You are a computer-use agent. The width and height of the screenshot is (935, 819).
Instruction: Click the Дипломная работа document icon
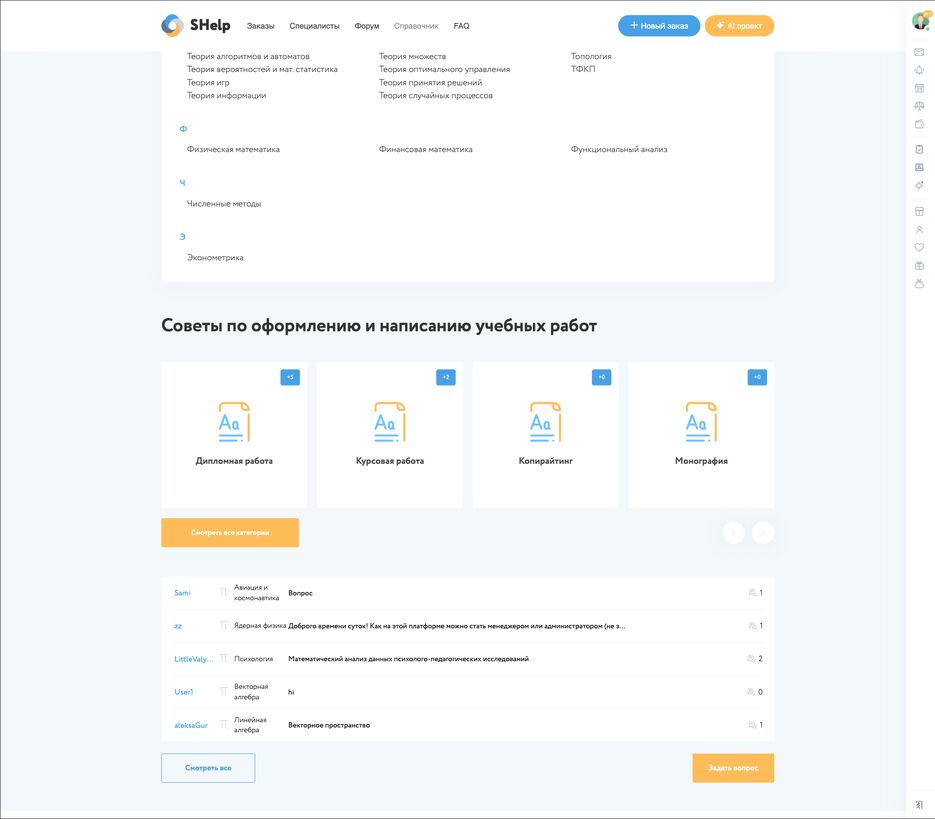pyautogui.click(x=234, y=422)
